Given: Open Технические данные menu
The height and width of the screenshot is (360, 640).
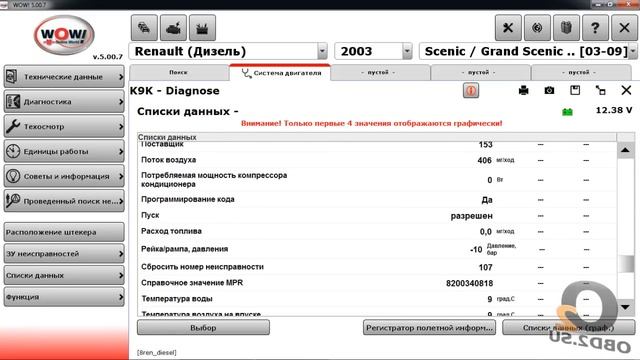Looking at the screenshot, I should click(x=64, y=77).
